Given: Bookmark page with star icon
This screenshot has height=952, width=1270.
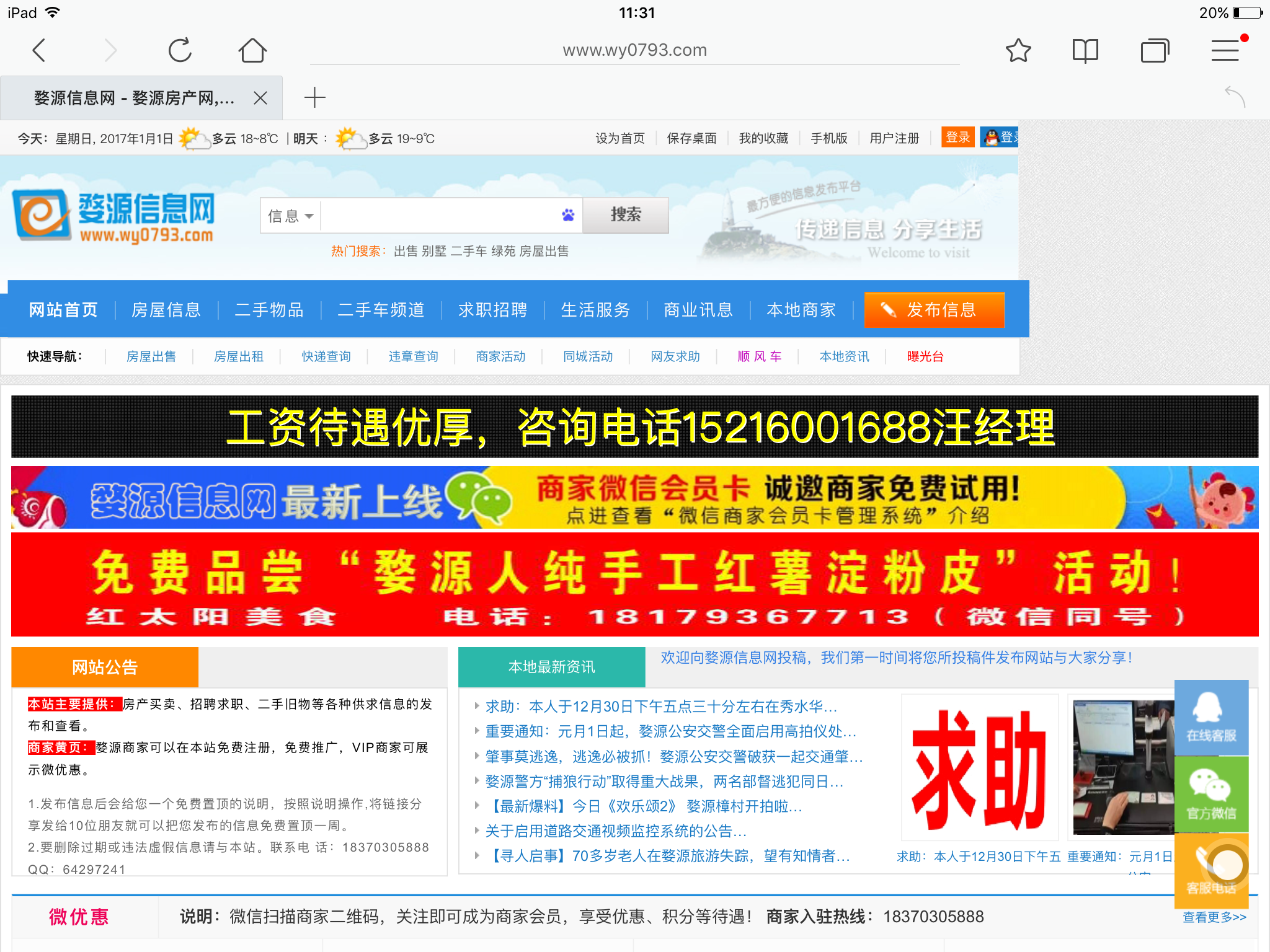Looking at the screenshot, I should 1018,50.
